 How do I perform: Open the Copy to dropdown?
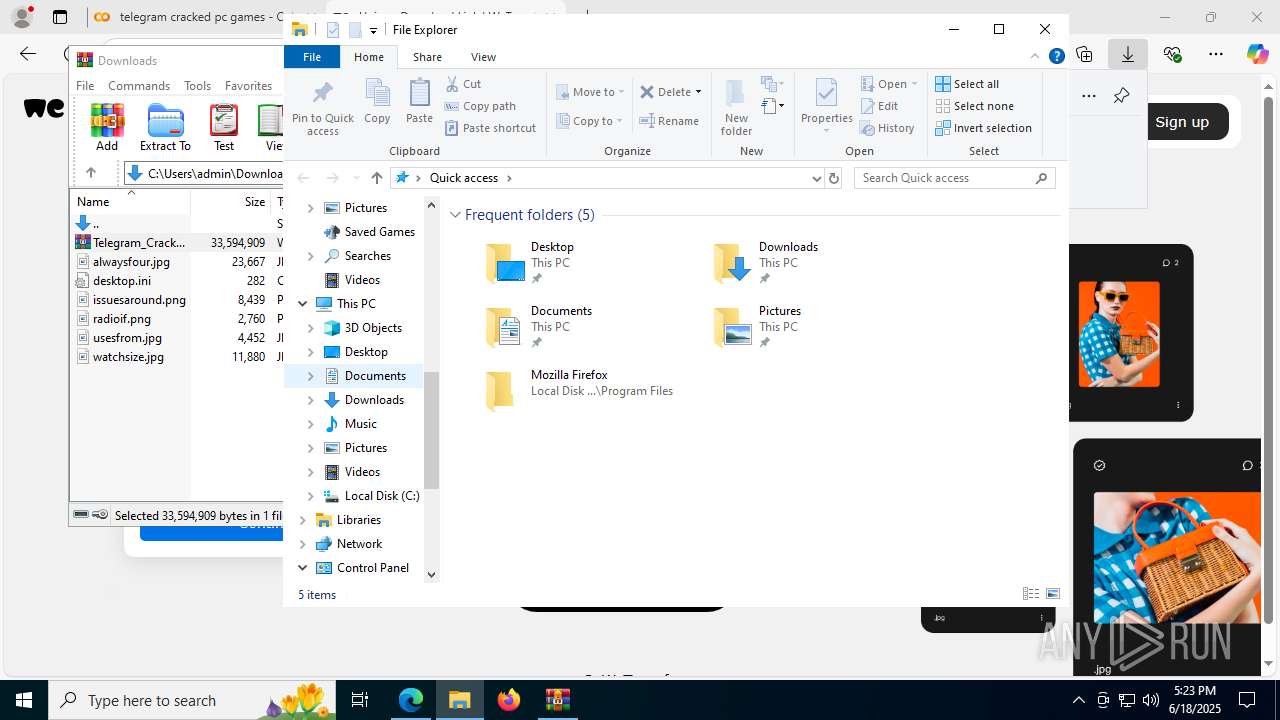coord(589,121)
